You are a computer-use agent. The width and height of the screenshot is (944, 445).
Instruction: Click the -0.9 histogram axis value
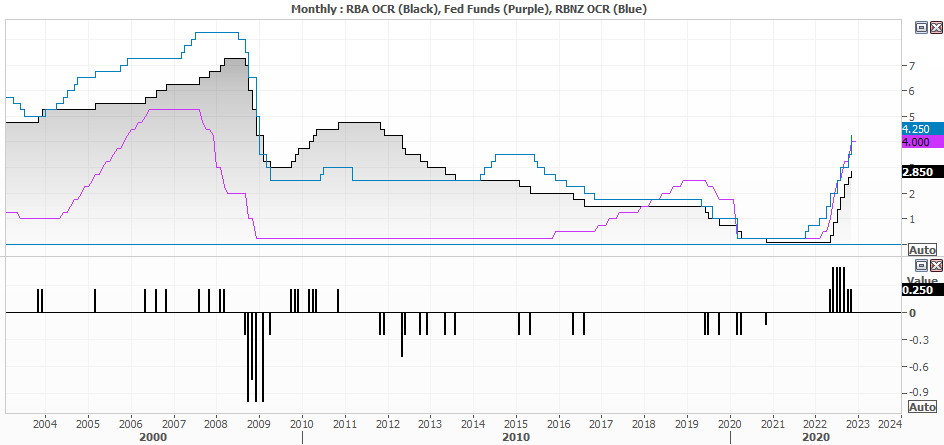[919, 393]
